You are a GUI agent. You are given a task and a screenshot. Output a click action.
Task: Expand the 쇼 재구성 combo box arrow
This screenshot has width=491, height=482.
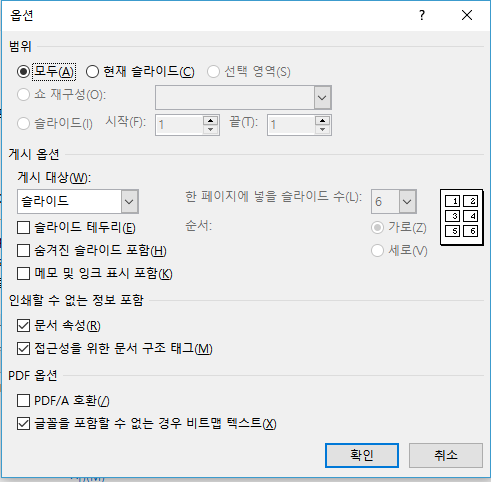pyautogui.click(x=322, y=97)
